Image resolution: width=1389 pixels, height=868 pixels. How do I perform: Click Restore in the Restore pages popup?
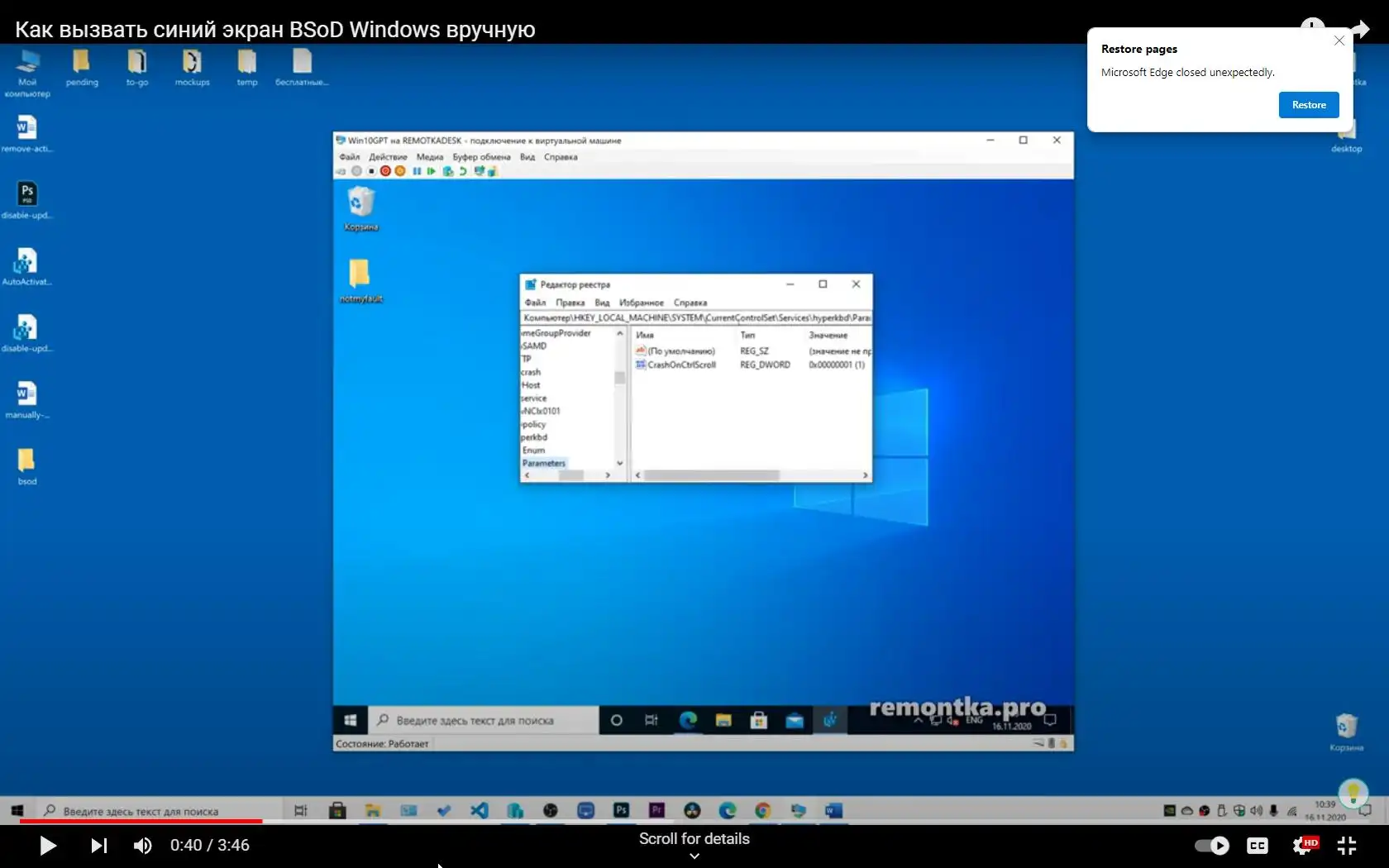[x=1309, y=105]
